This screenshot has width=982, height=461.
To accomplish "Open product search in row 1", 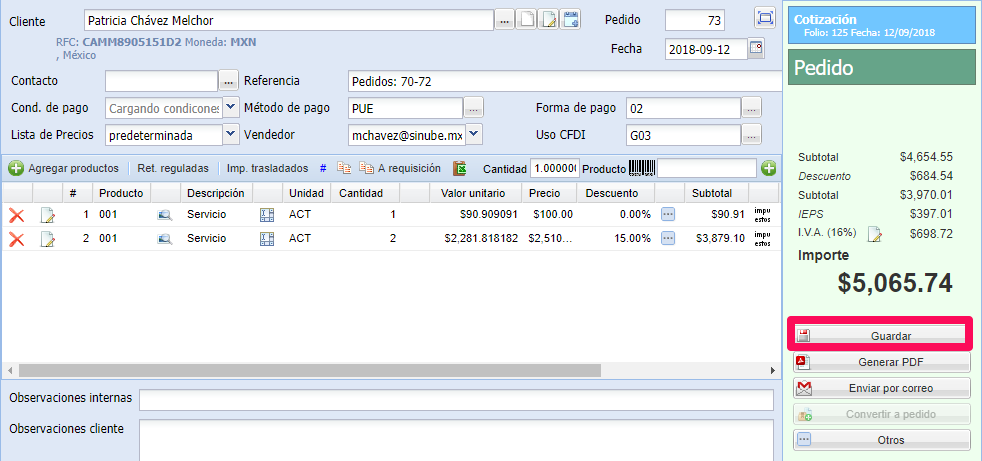I will [165, 215].
